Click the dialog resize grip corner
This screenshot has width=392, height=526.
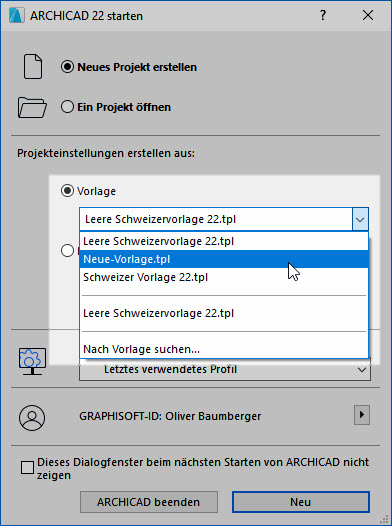[385, 520]
